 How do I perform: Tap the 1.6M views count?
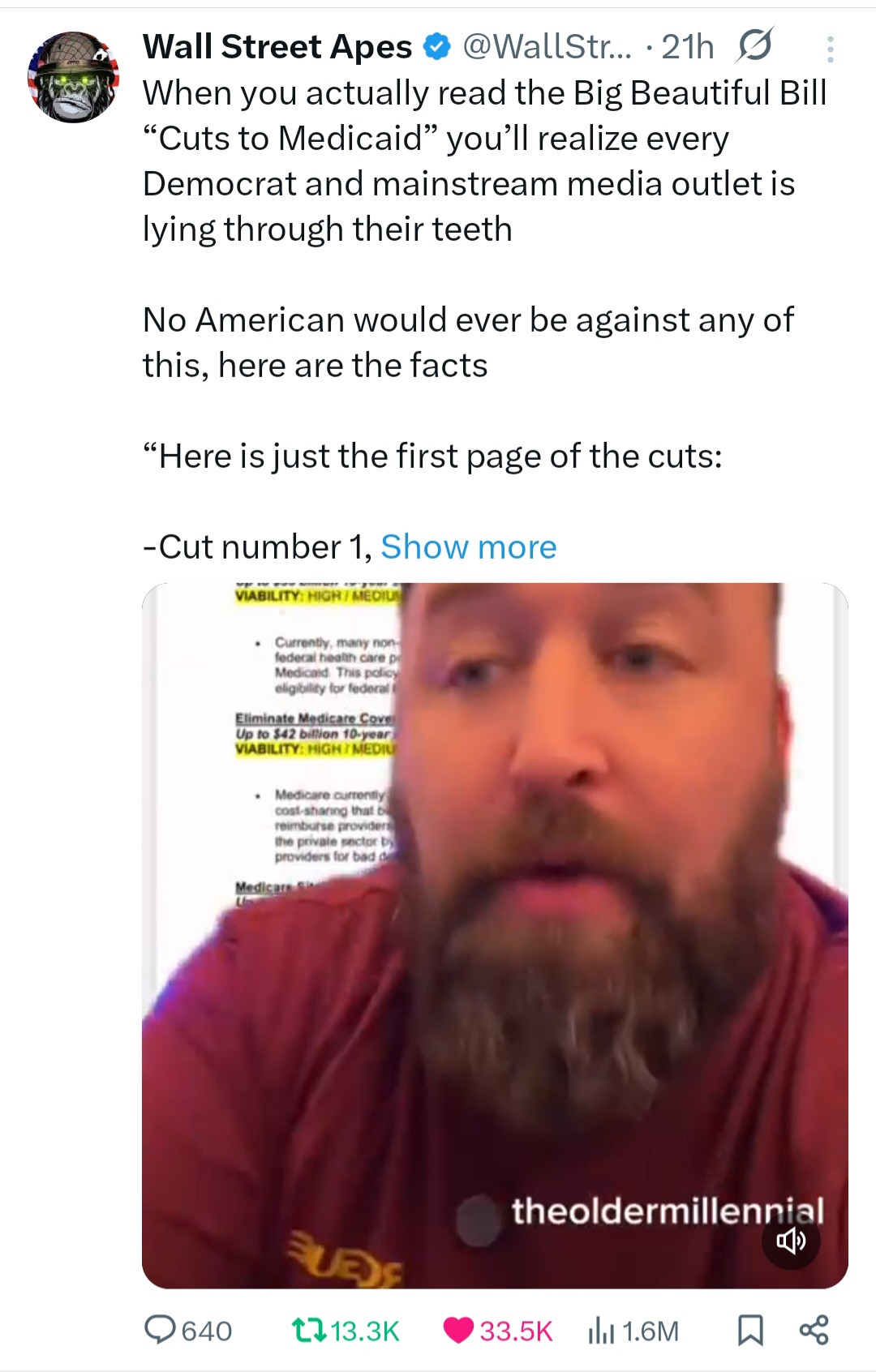pyautogui.click(x=650, y=1331)
